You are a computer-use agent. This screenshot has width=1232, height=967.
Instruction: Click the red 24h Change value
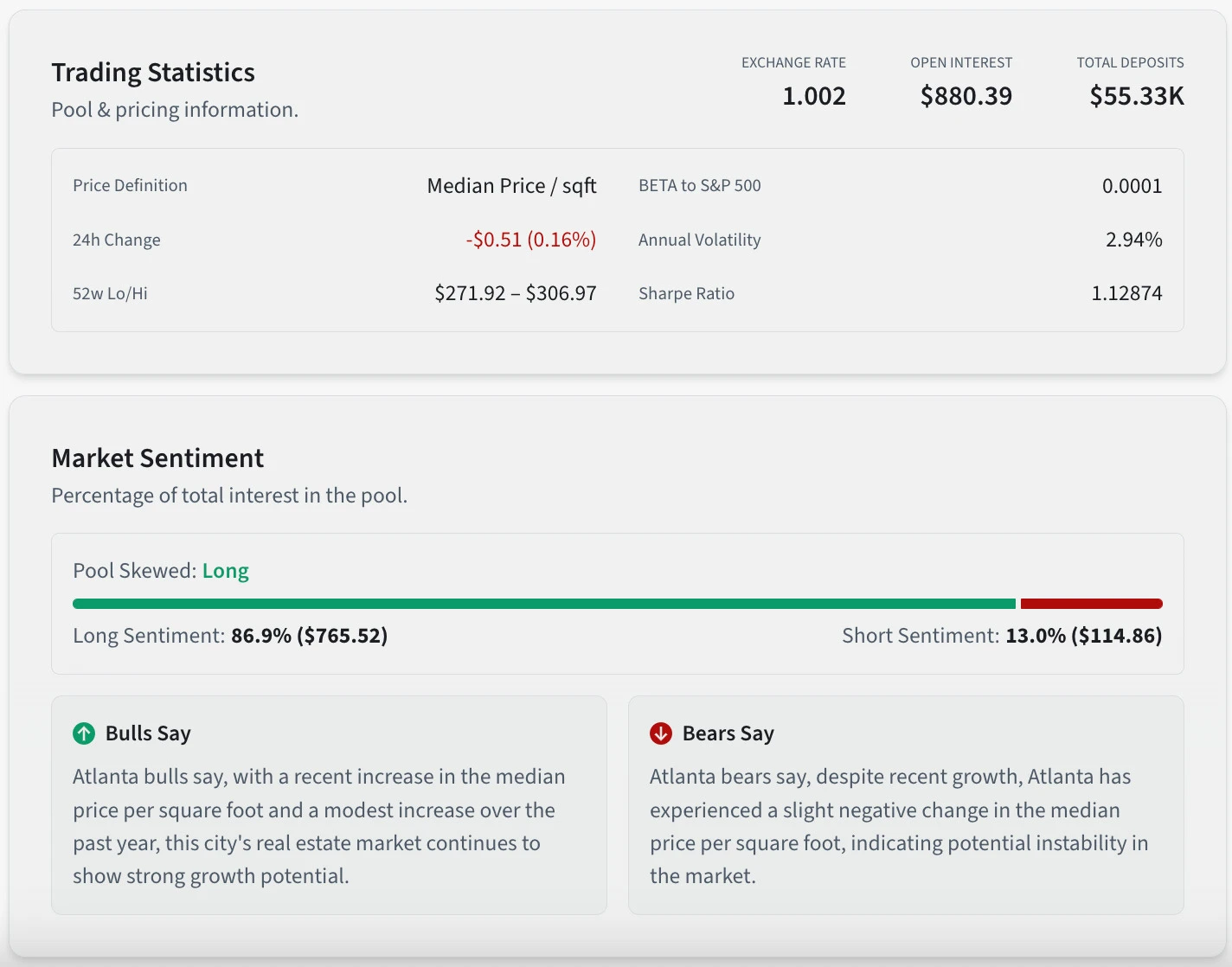[x=530, y=240]
